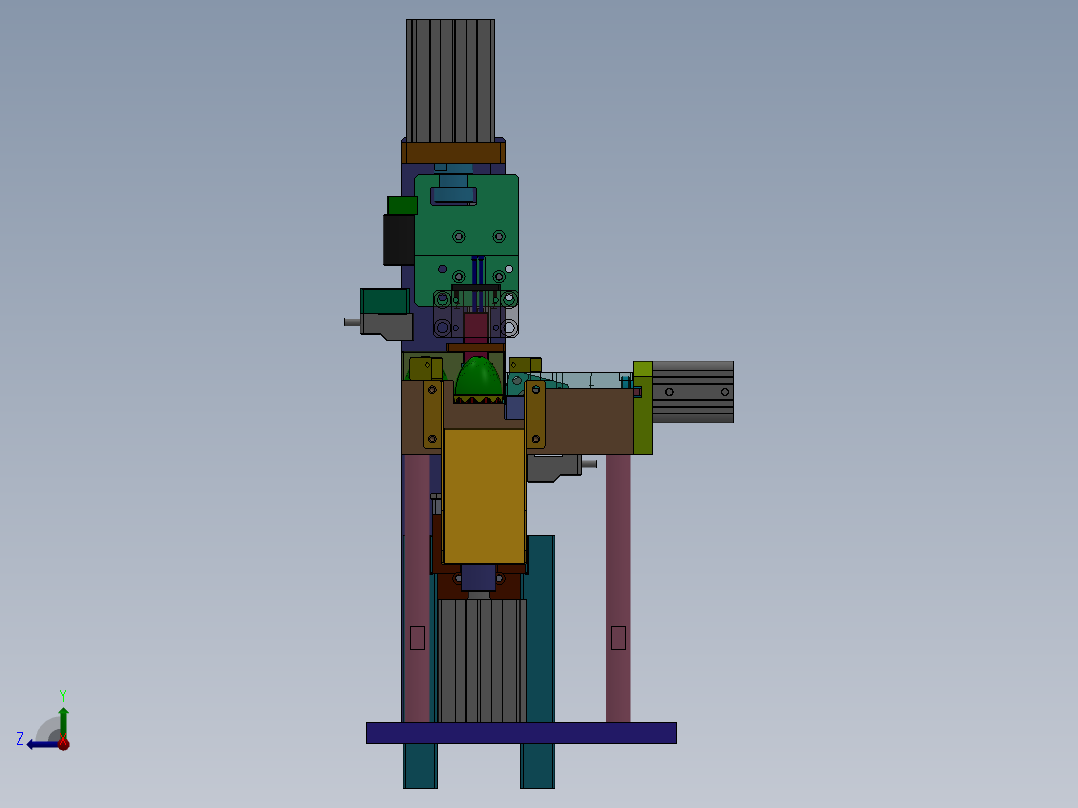Select the green egg-shaped part in the model
This screenshot has width=1078, height=808.
(478, 377)
